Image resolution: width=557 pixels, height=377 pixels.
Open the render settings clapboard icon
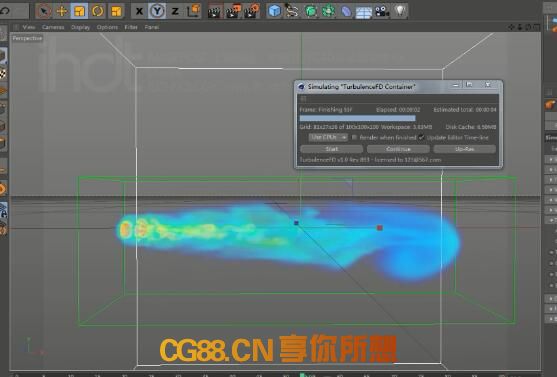click(x=252, y=11)
